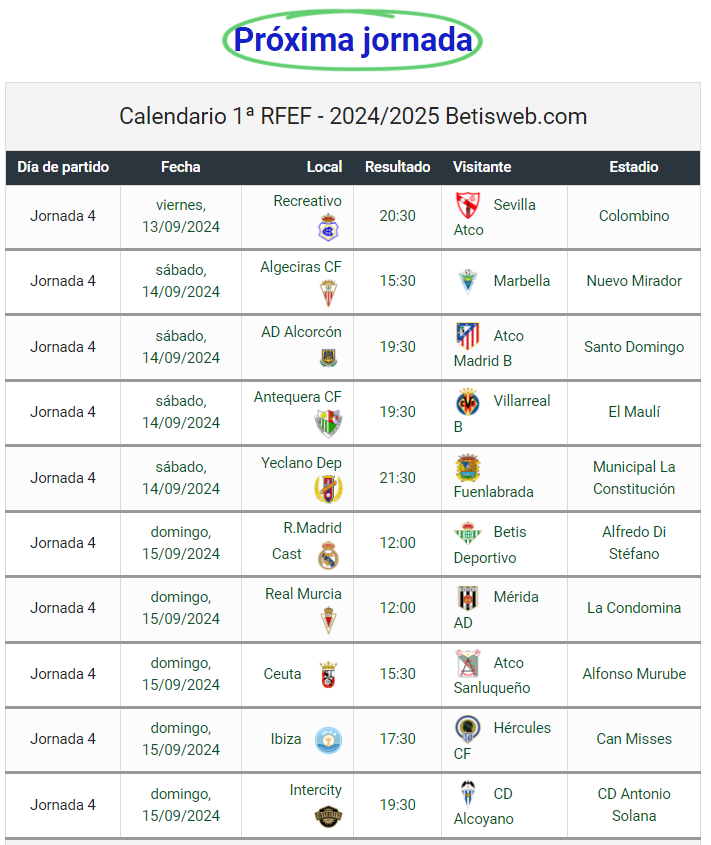Viewport: 711px width, 845px height.
Task: Click the Villarreal B yellow crest
Action: (467, 401)
